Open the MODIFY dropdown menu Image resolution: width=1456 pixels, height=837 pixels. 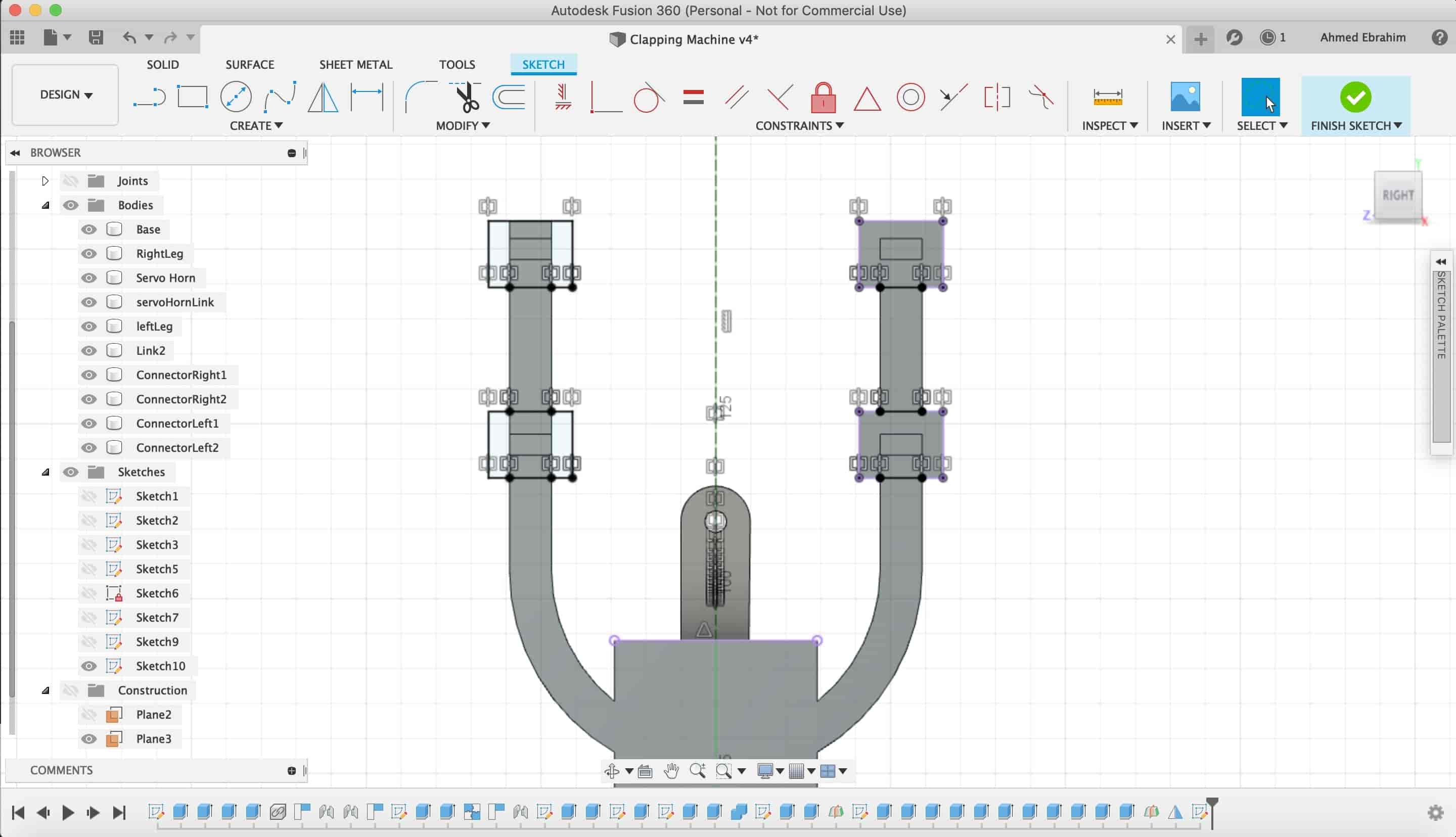coord(463,125)
